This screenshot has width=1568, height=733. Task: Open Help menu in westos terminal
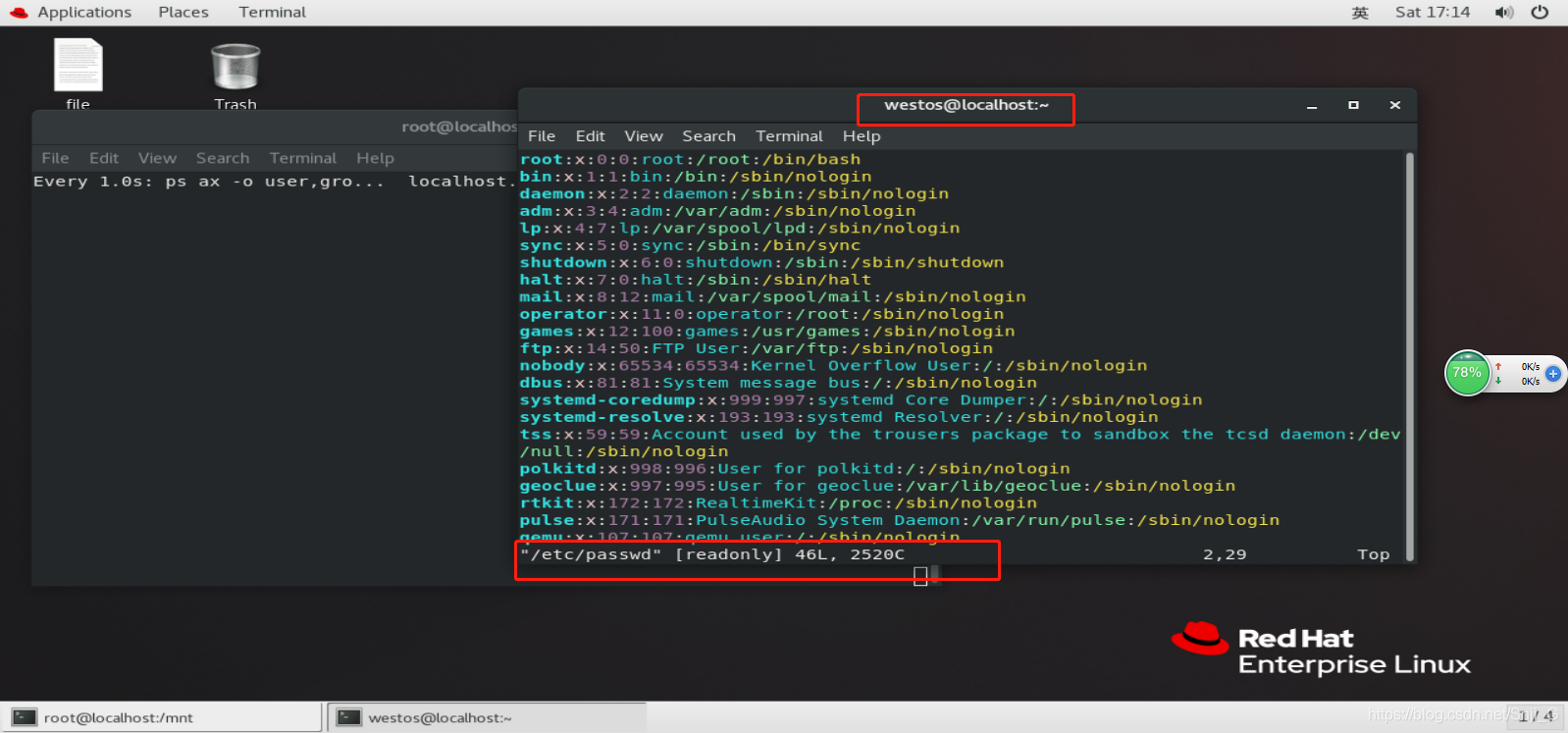(x=862, y=136)
